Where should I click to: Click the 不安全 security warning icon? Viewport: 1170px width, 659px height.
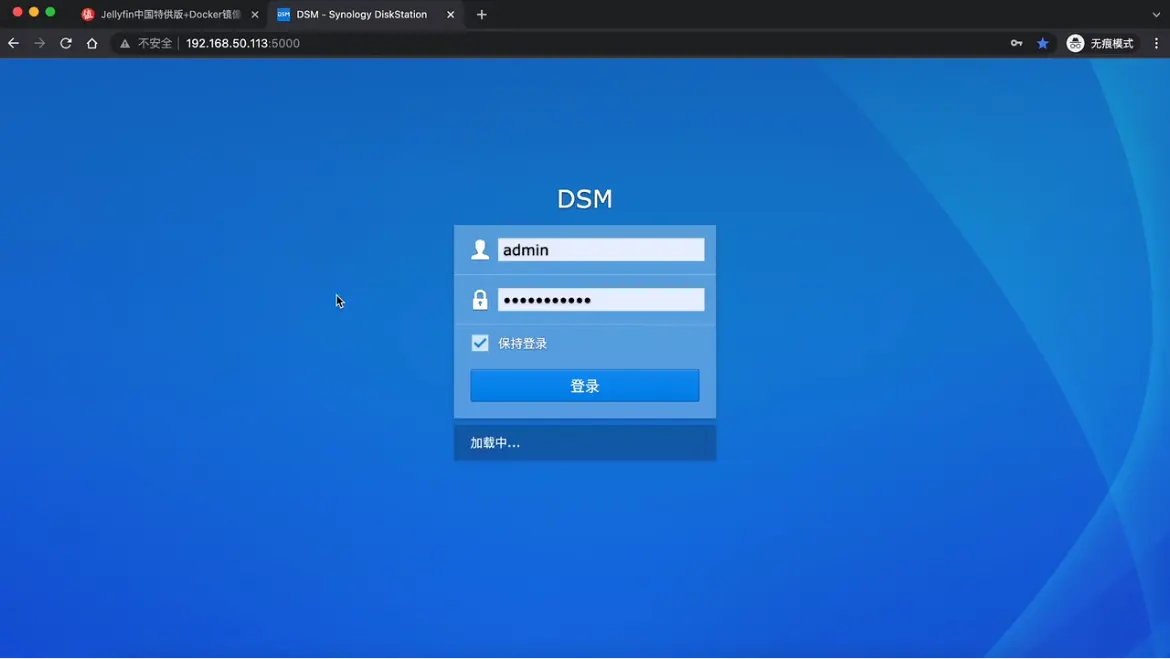click(x=125, y=44)
